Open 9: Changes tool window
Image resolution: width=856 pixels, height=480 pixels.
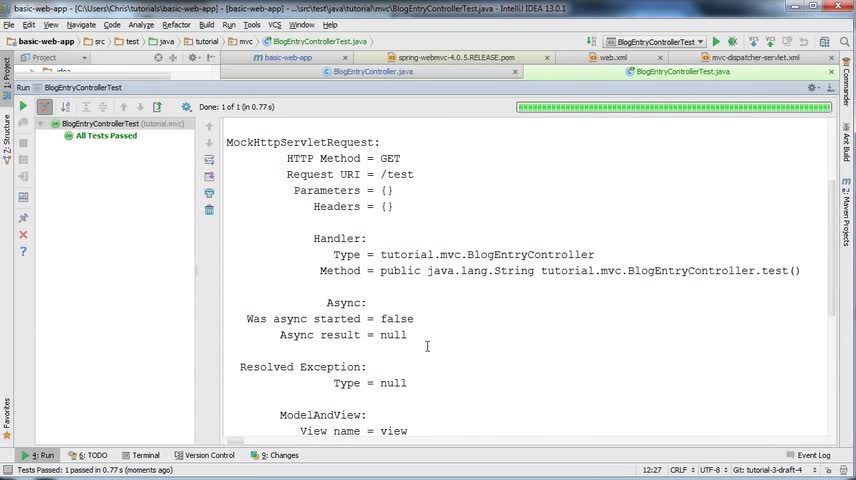pos(275,455)
